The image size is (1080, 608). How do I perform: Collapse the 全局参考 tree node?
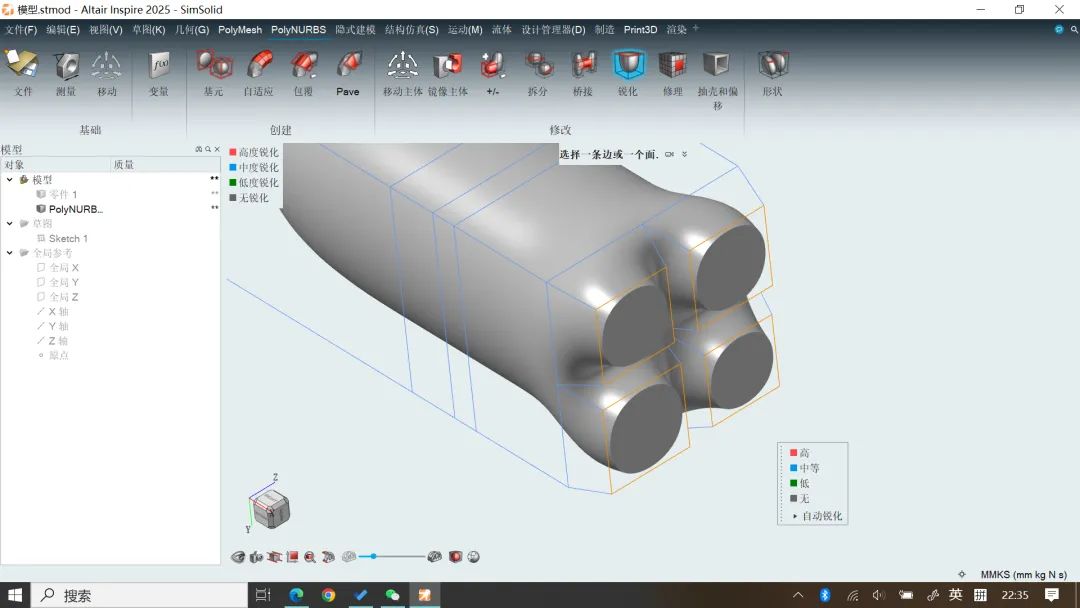[x=10, y=253]
